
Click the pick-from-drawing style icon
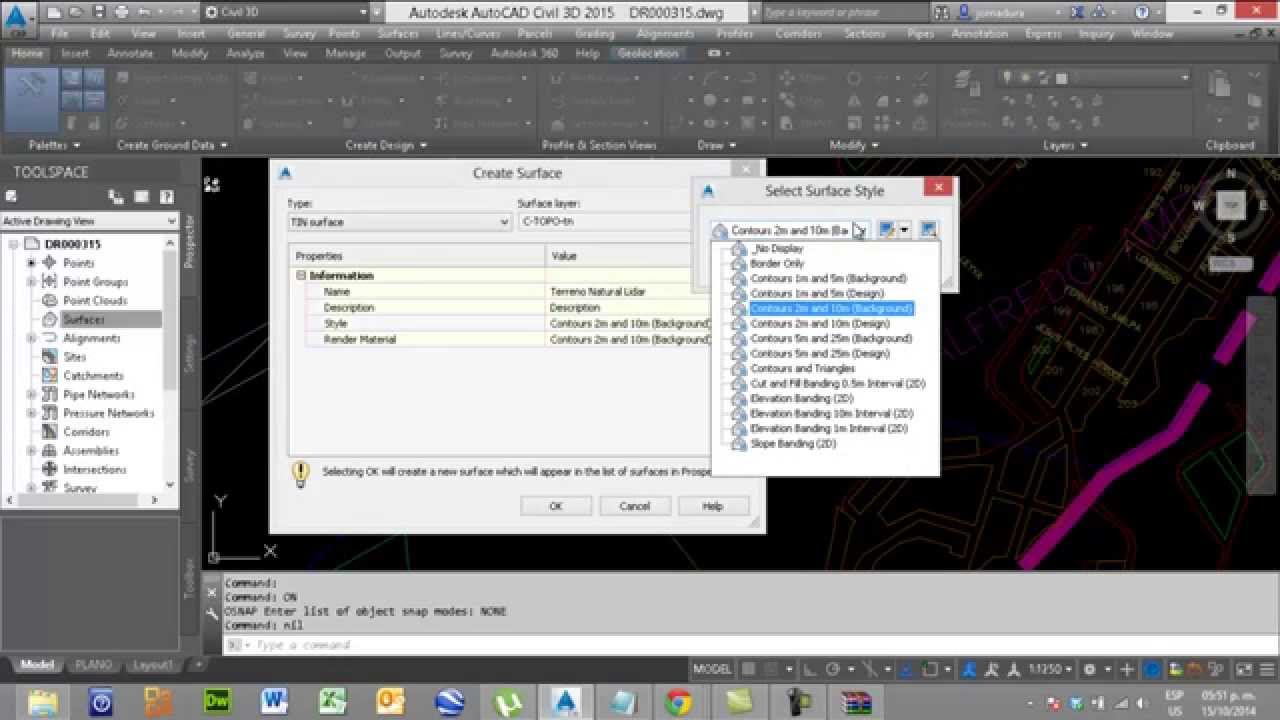tap(928, 230)
